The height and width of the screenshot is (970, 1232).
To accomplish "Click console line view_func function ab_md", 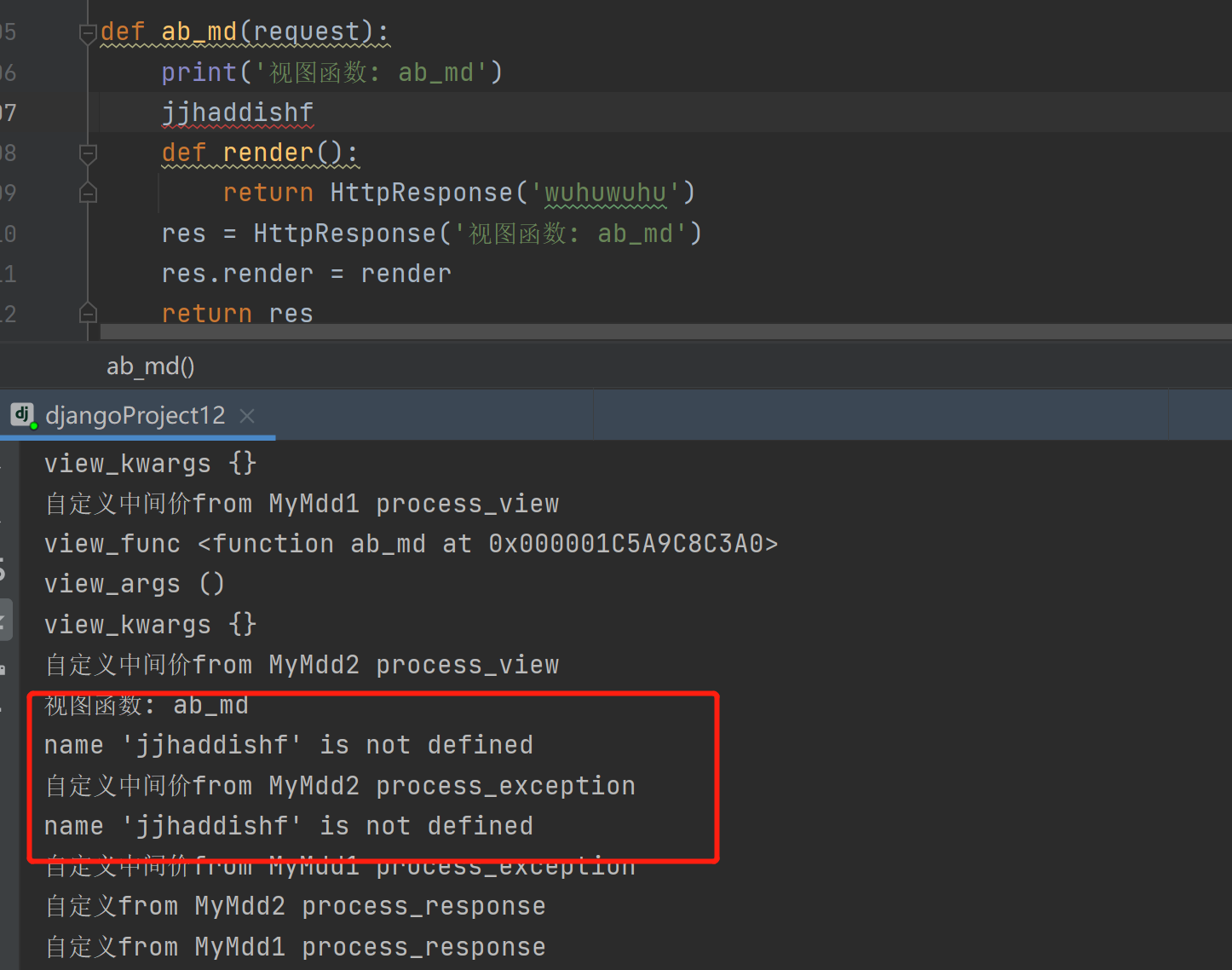I will [412, 544].
